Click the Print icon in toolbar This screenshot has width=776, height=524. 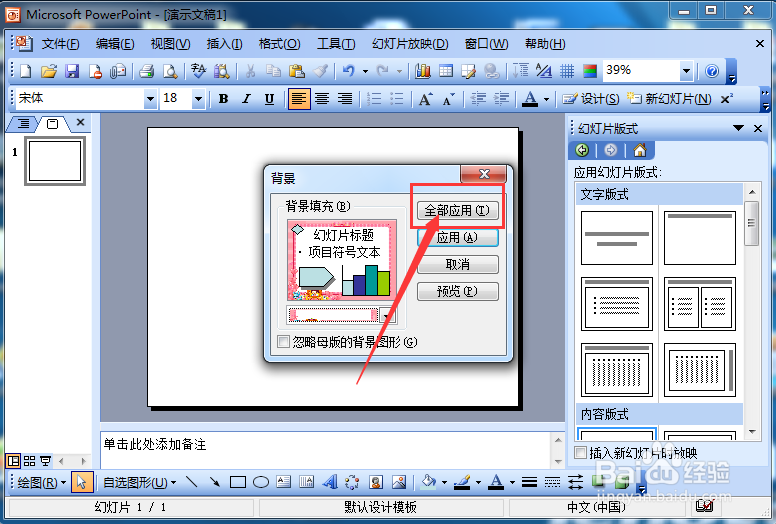click(146, 72)
